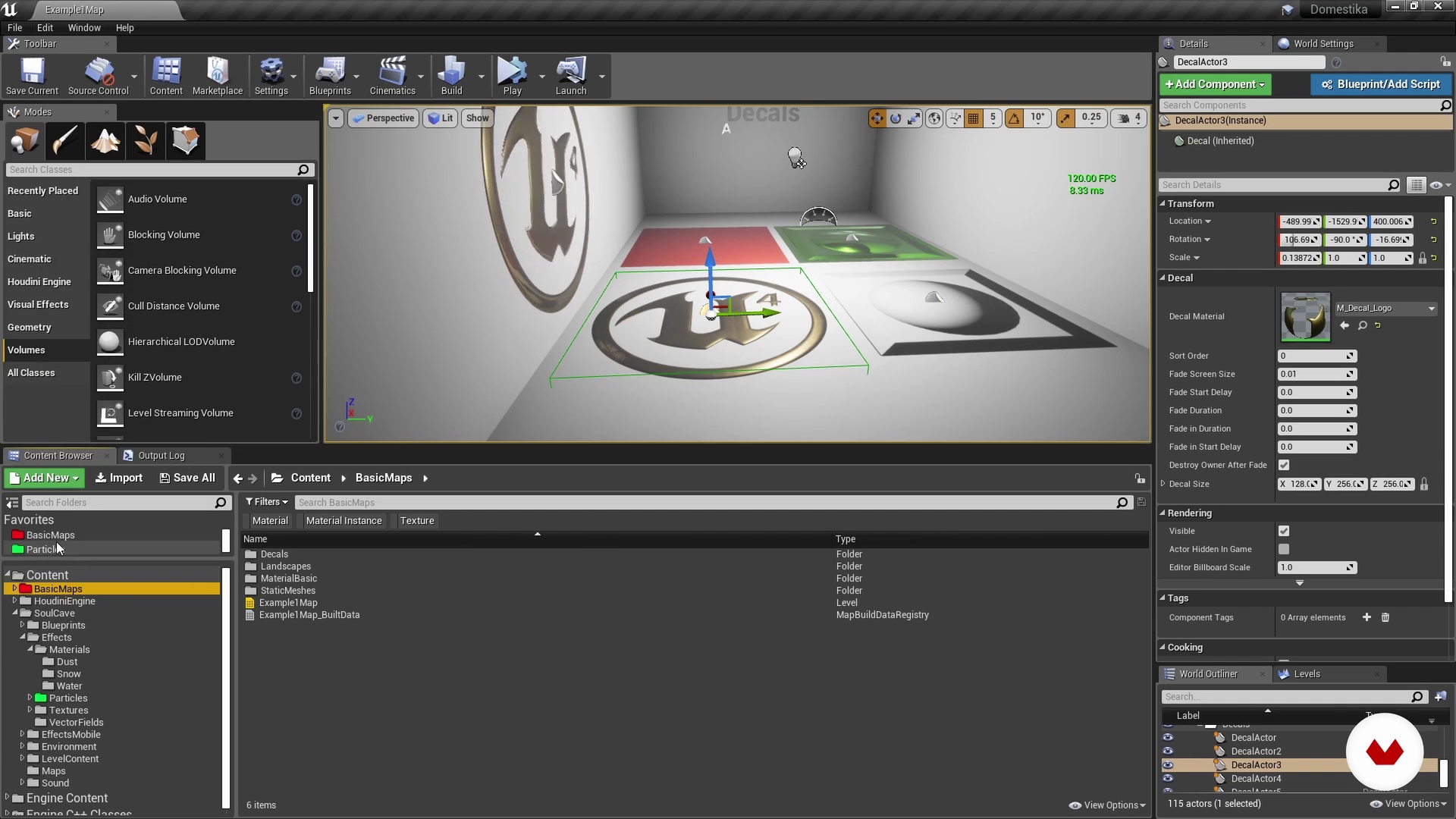Select Geometry Editing mode icon
The image size is (1456, 819).
(185, 140)
